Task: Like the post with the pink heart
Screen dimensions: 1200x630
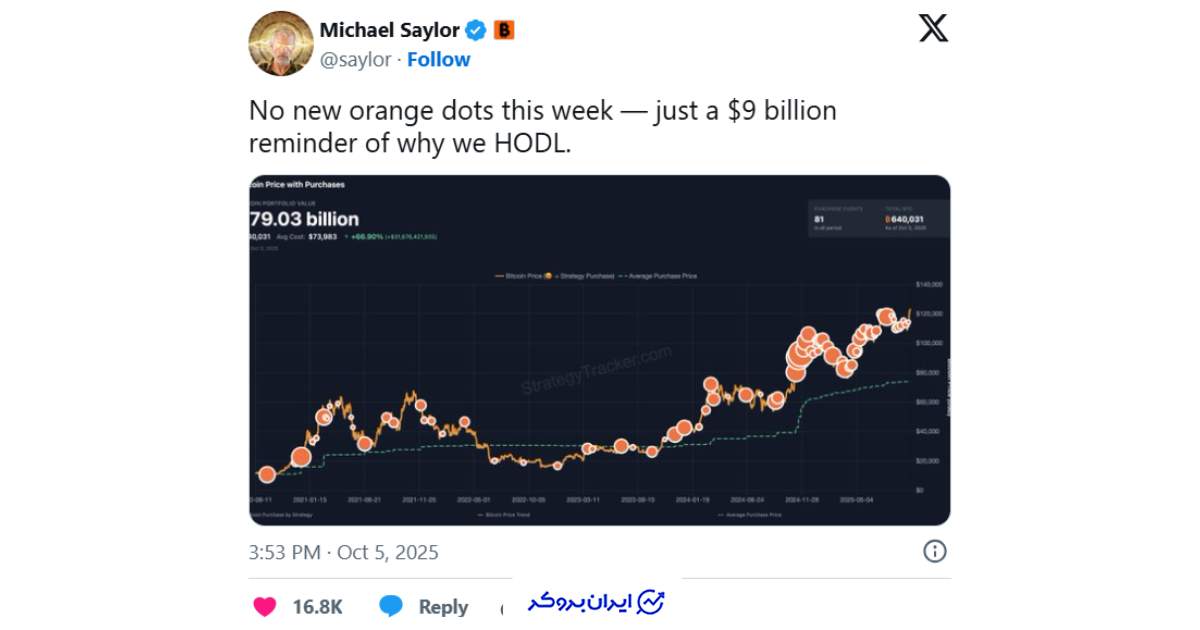Action: (265, 606)
